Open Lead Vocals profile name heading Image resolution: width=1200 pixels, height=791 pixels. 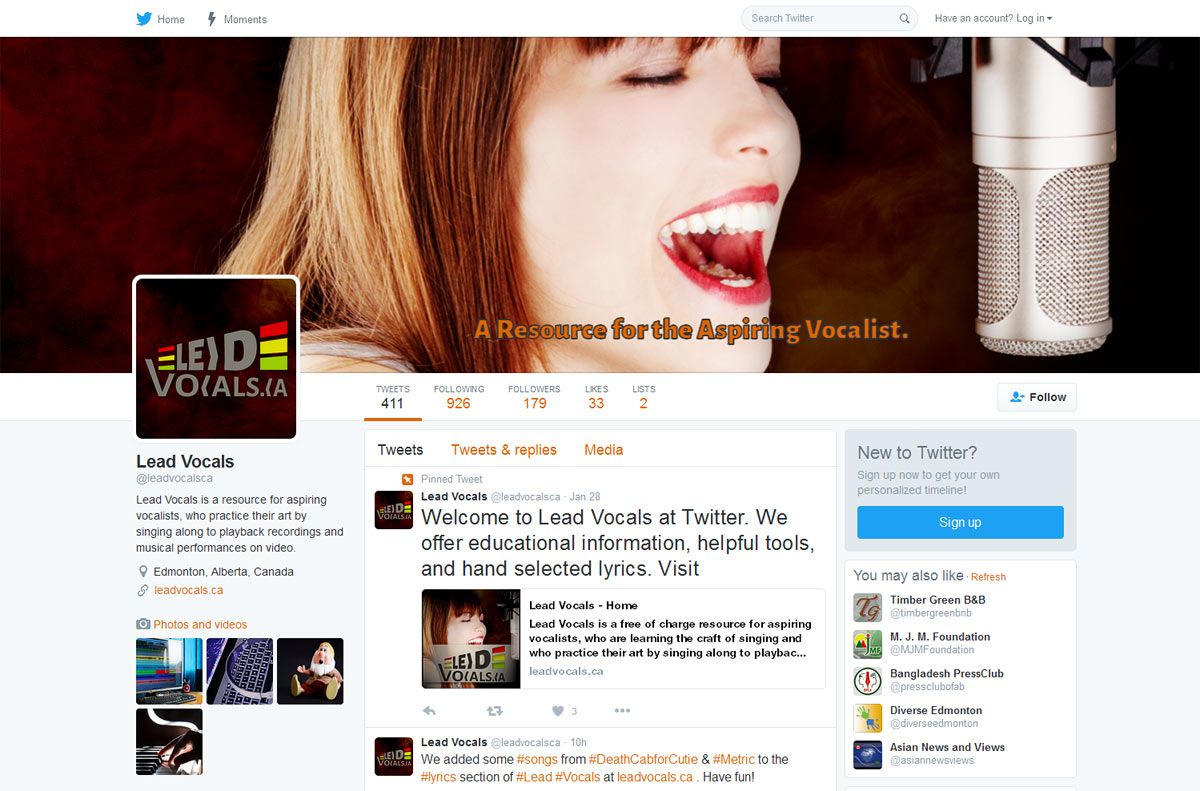point(185,462)
